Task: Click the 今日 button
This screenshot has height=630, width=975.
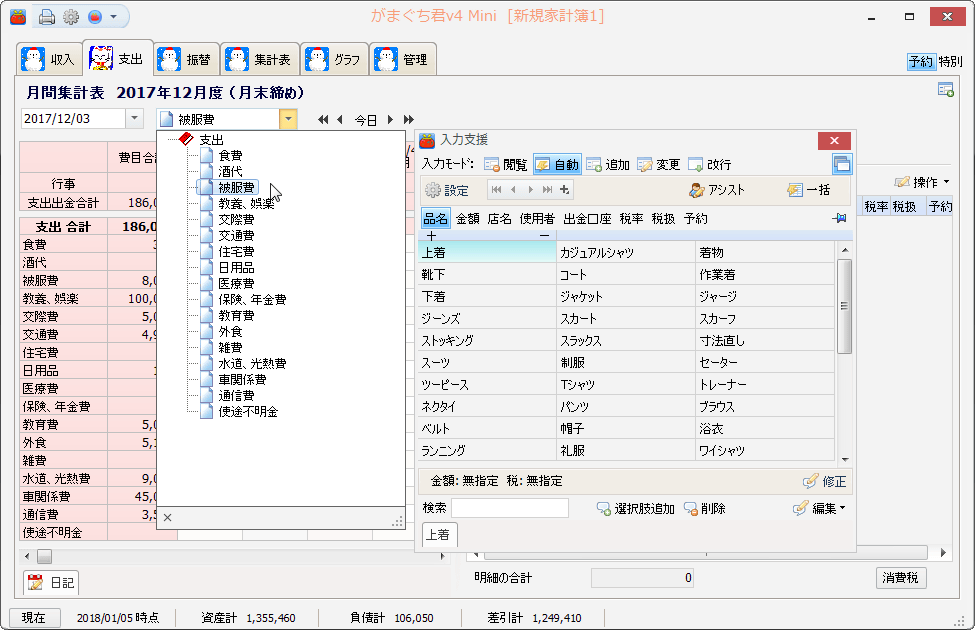Action: [366, 120]
